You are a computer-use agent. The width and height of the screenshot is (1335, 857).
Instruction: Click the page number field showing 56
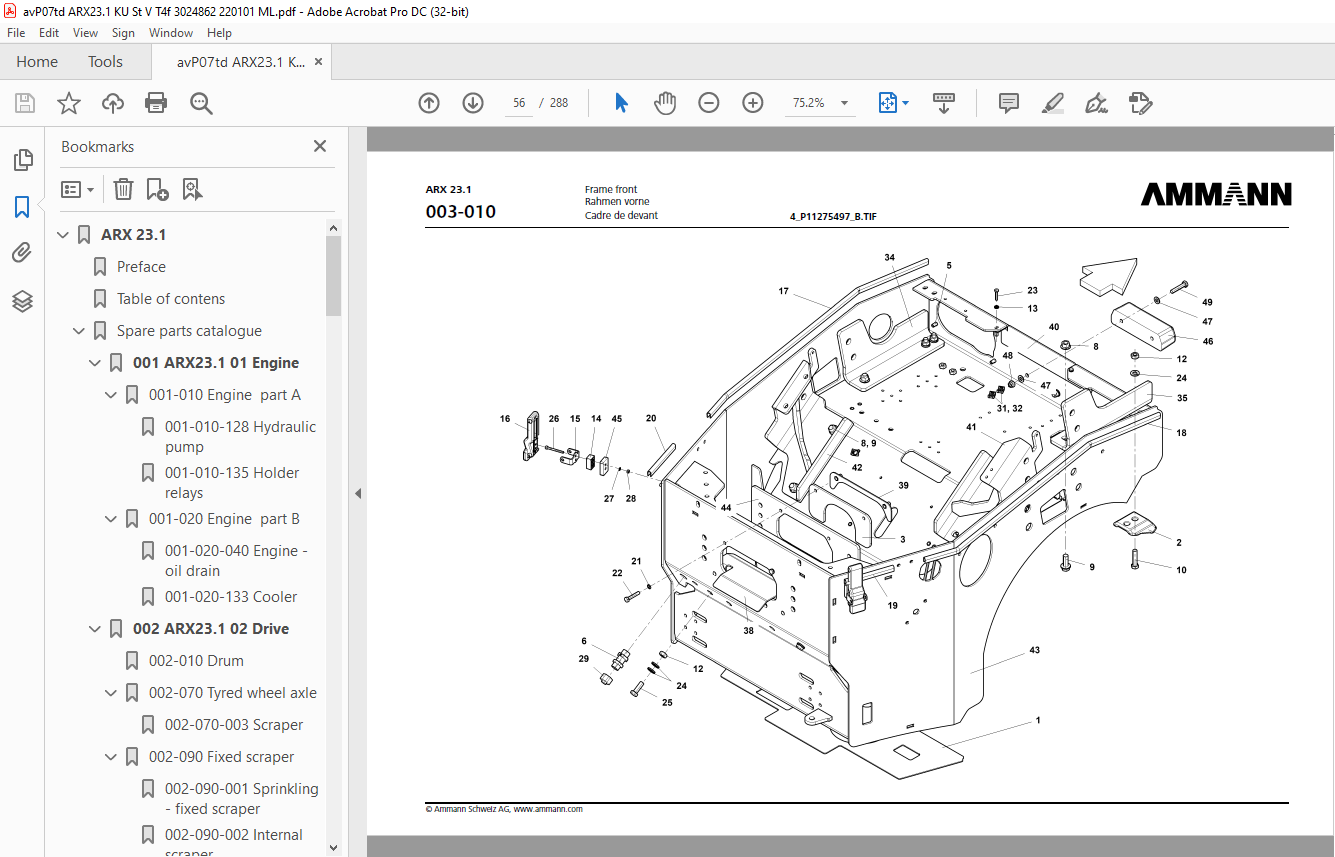519,103
